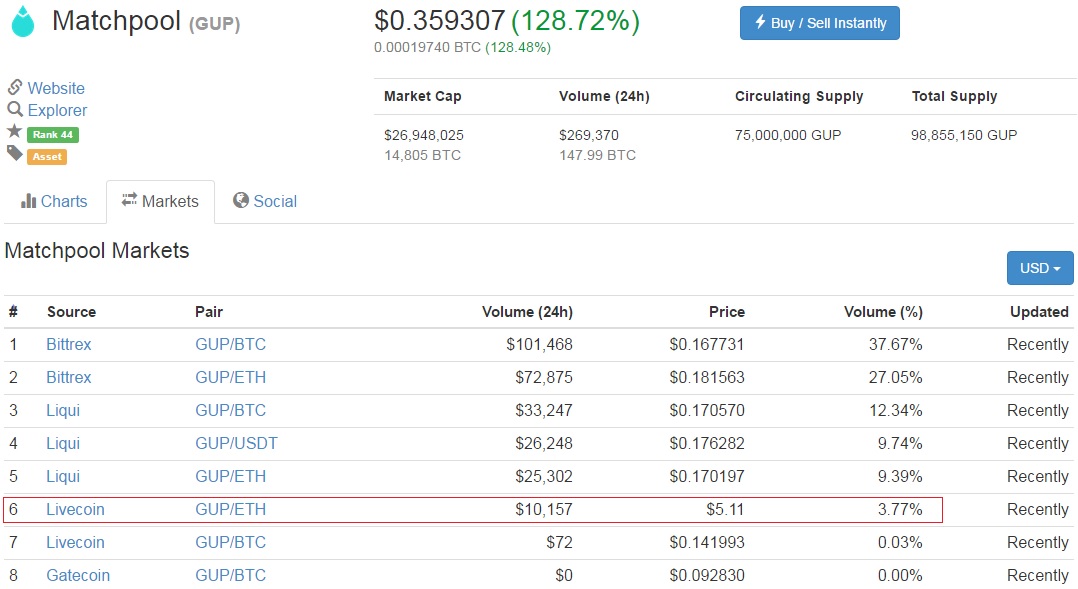Open Bittrex GUP/BTC pair link
This screenshot has height=589, width=1078.
(230, 344)
